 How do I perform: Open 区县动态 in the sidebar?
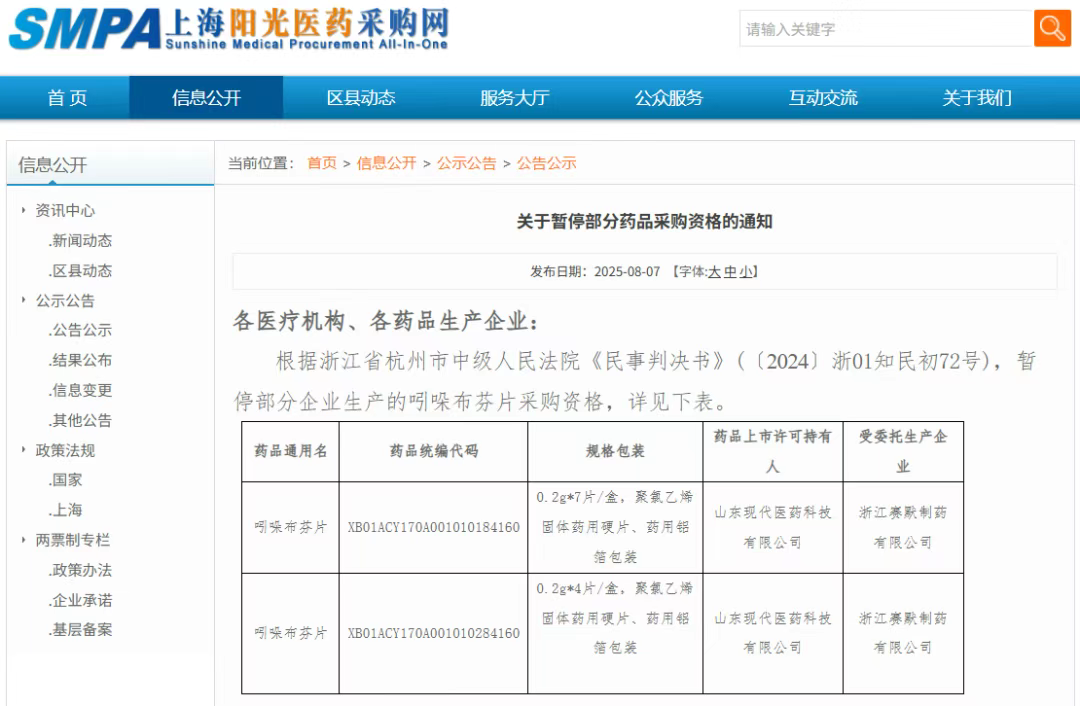coord(81,271)
